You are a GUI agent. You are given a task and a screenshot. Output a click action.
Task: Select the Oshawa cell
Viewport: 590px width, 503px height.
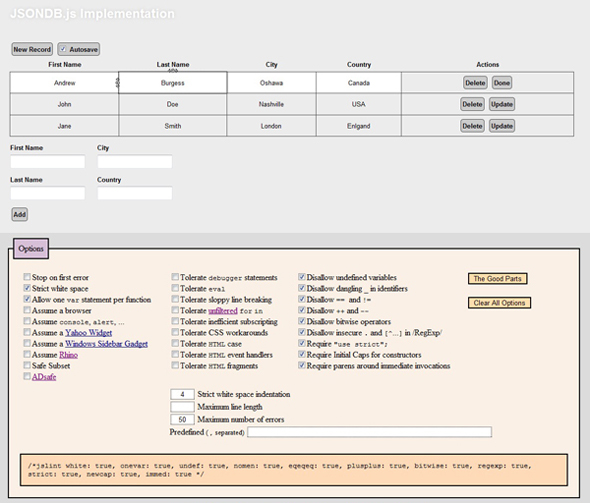(x=271, y=83)
